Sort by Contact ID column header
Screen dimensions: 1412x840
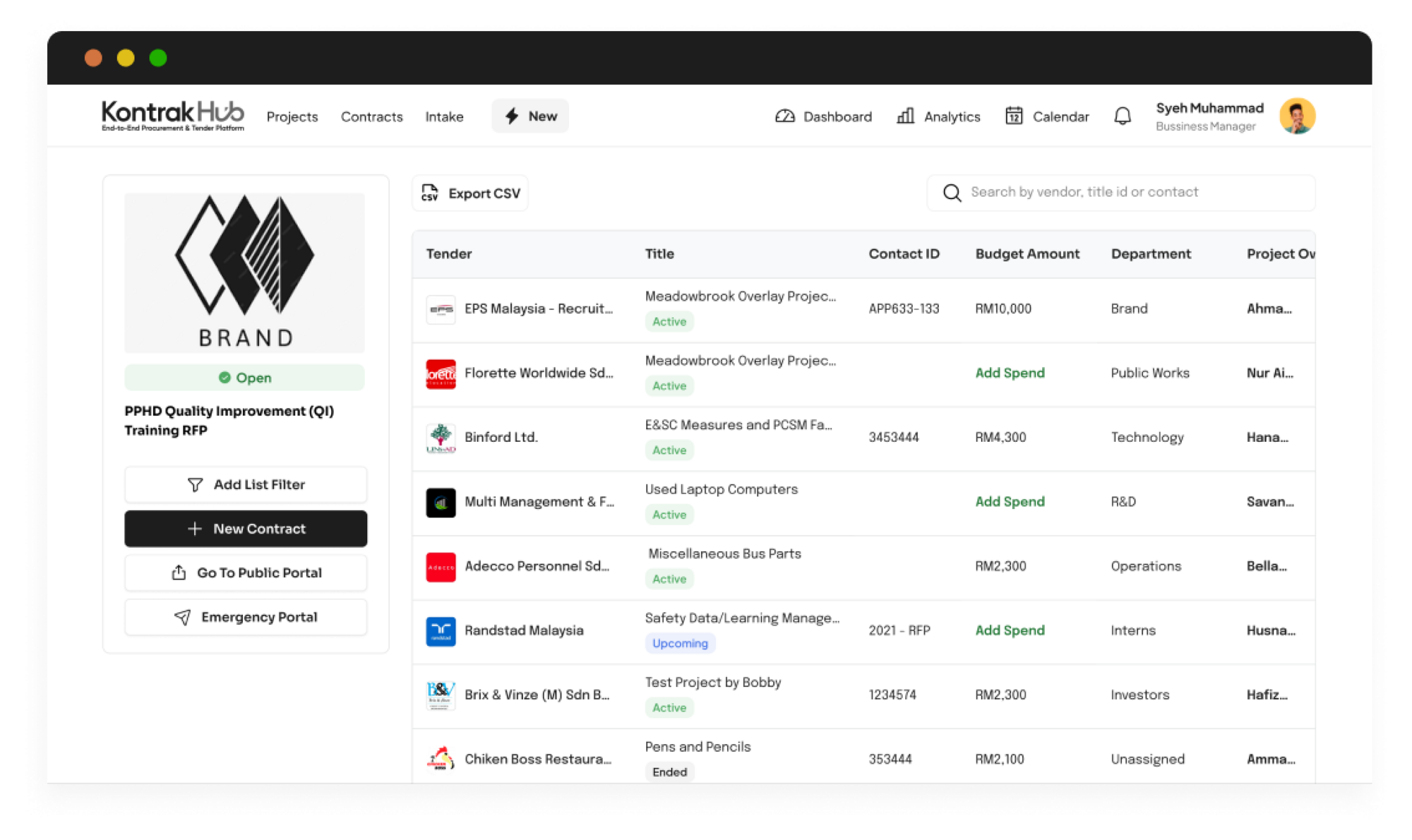pyautogui.click(x=904, y=253)
